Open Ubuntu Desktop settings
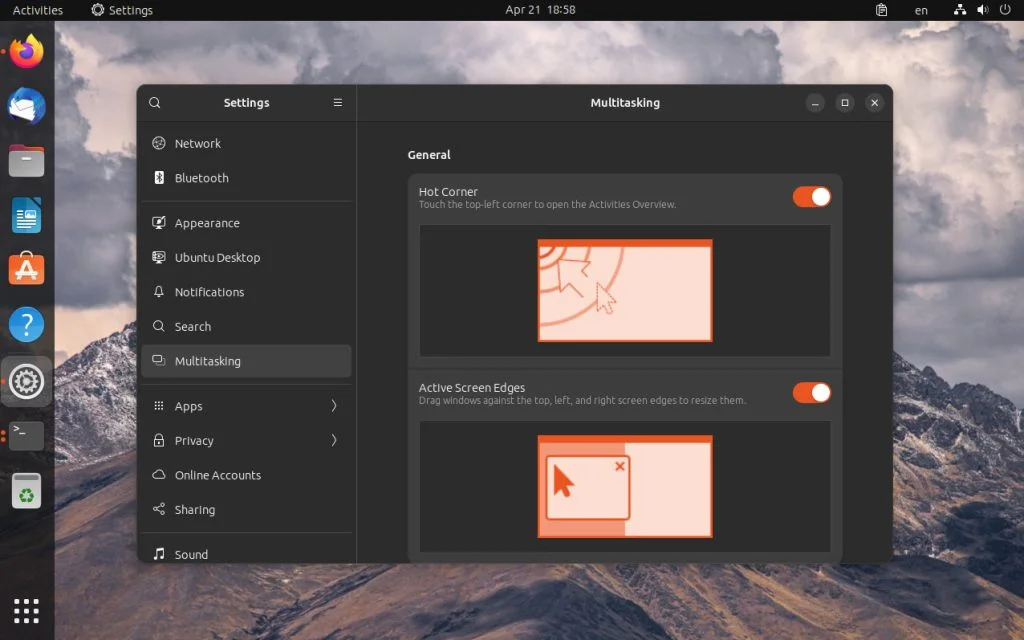Viewport: 1024px width, 640px height. coord(216,257)
